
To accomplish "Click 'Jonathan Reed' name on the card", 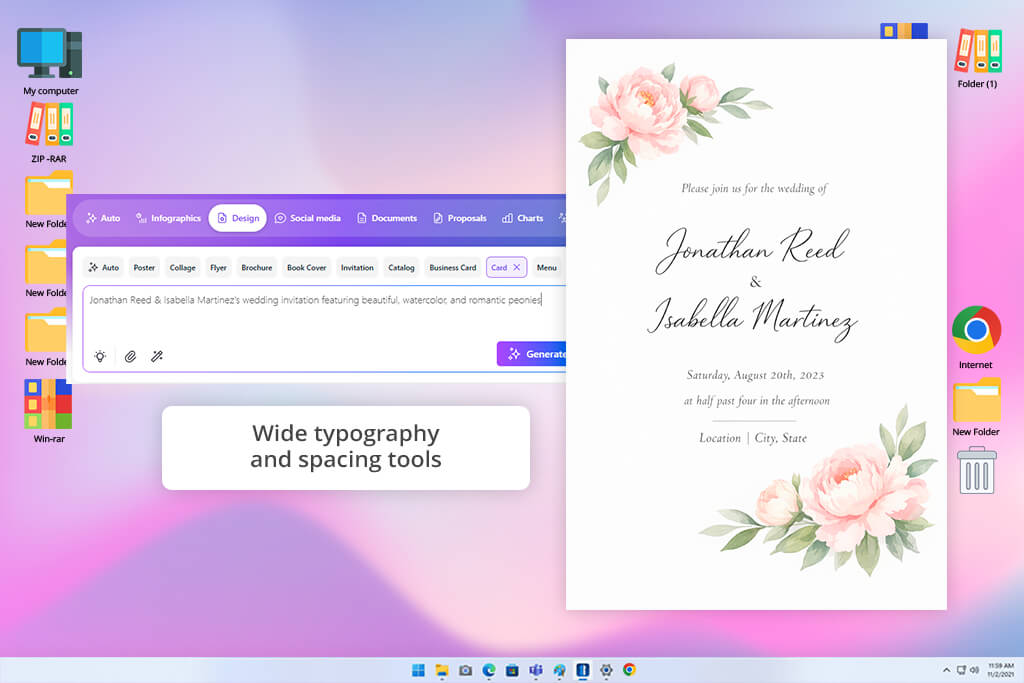I will [x=752, y=249].
